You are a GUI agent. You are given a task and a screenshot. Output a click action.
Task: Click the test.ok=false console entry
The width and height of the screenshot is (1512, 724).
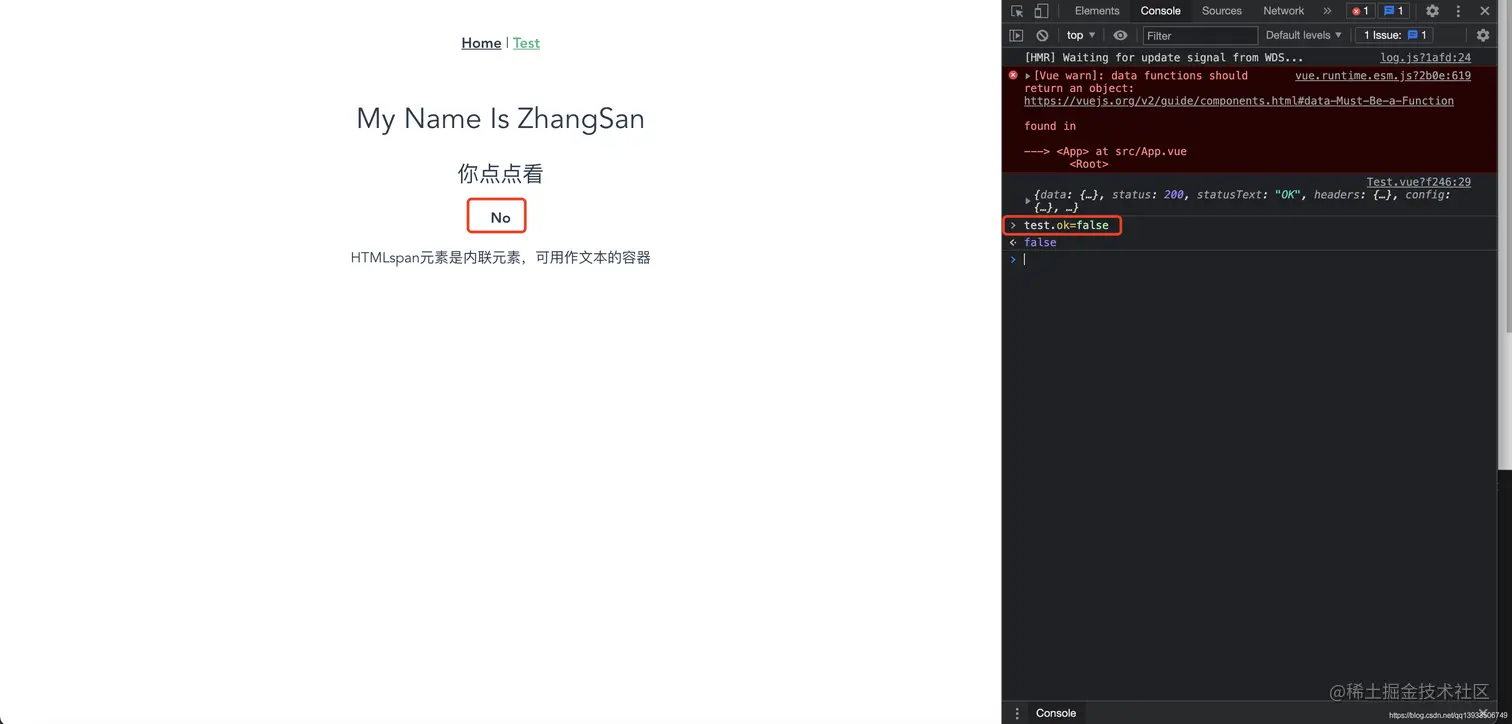click(1066, 225)
